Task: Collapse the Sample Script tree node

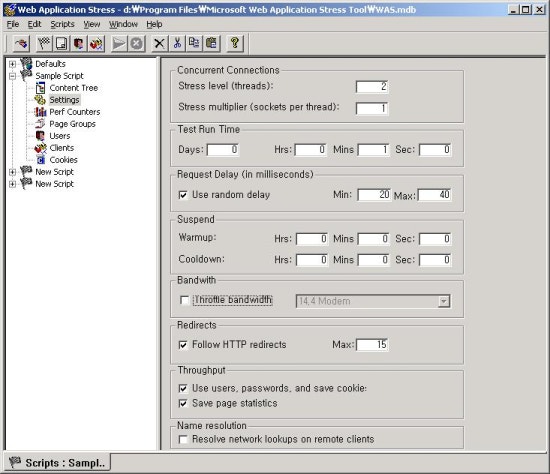Action: click(x=12, y=76)
